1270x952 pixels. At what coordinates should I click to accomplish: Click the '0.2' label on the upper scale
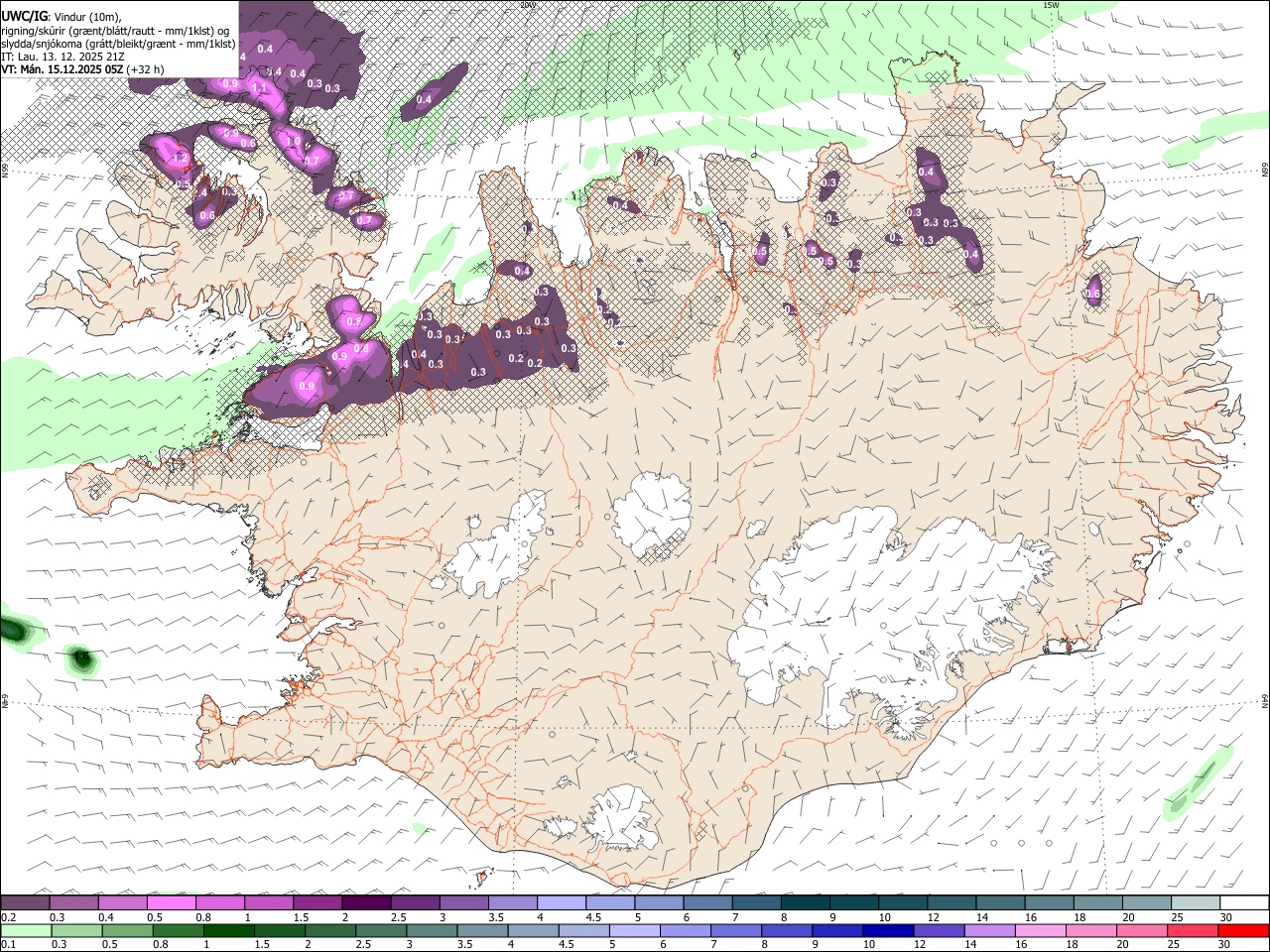point(10,917)
